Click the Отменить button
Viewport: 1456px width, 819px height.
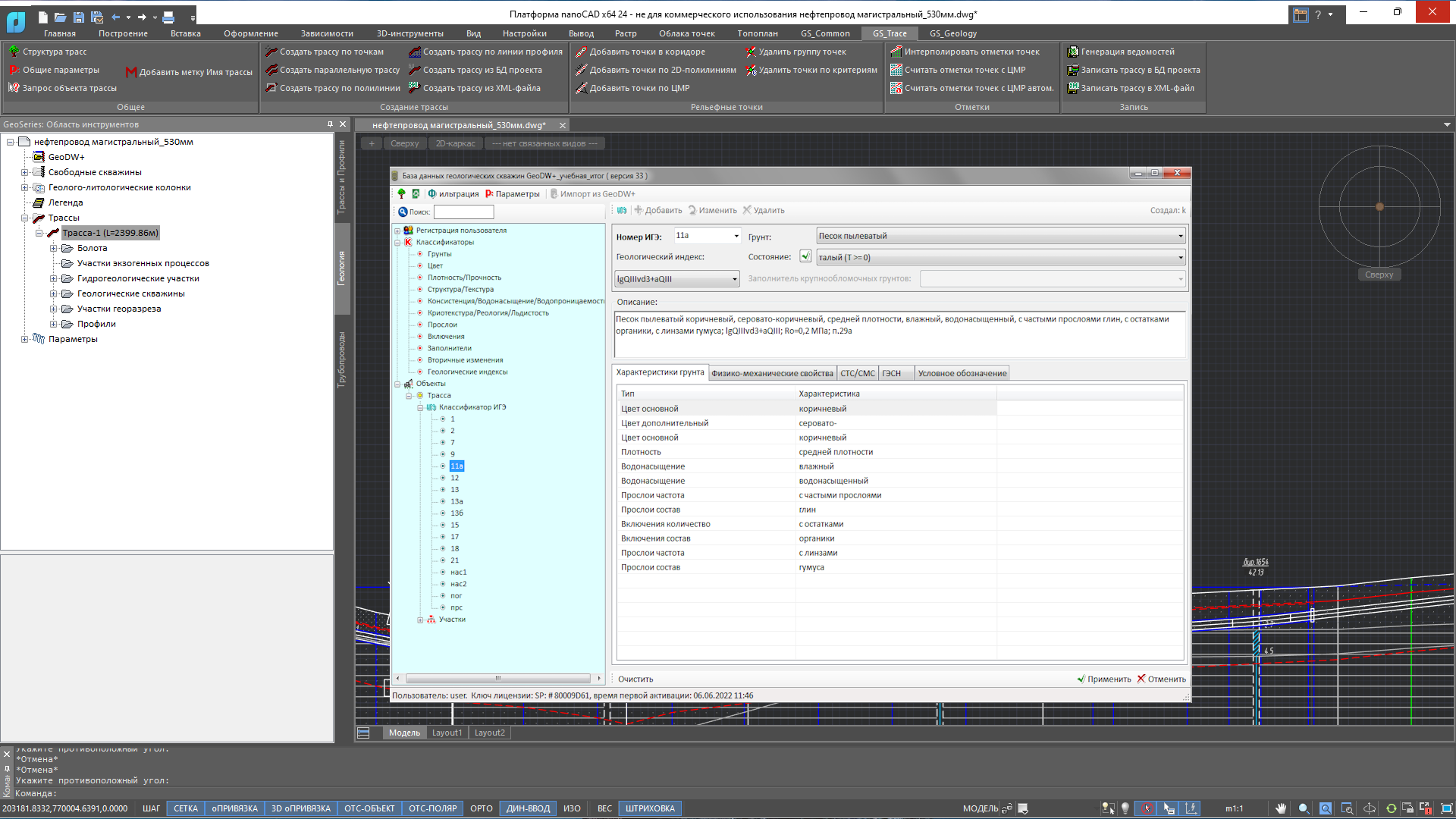(1161, 679)
